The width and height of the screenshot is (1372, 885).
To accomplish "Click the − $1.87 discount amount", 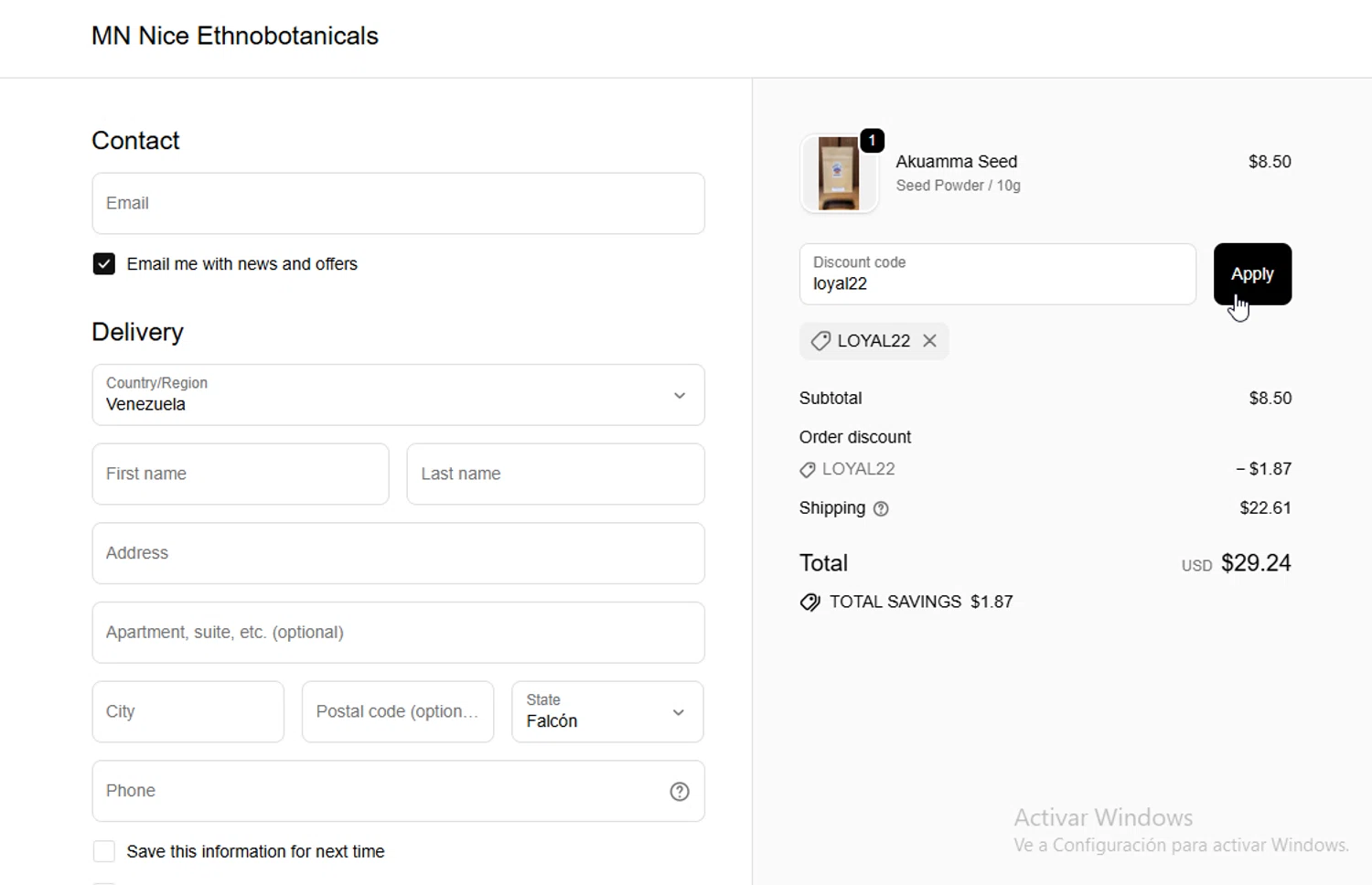I will pyautogui.click(x=1263, y=469).
